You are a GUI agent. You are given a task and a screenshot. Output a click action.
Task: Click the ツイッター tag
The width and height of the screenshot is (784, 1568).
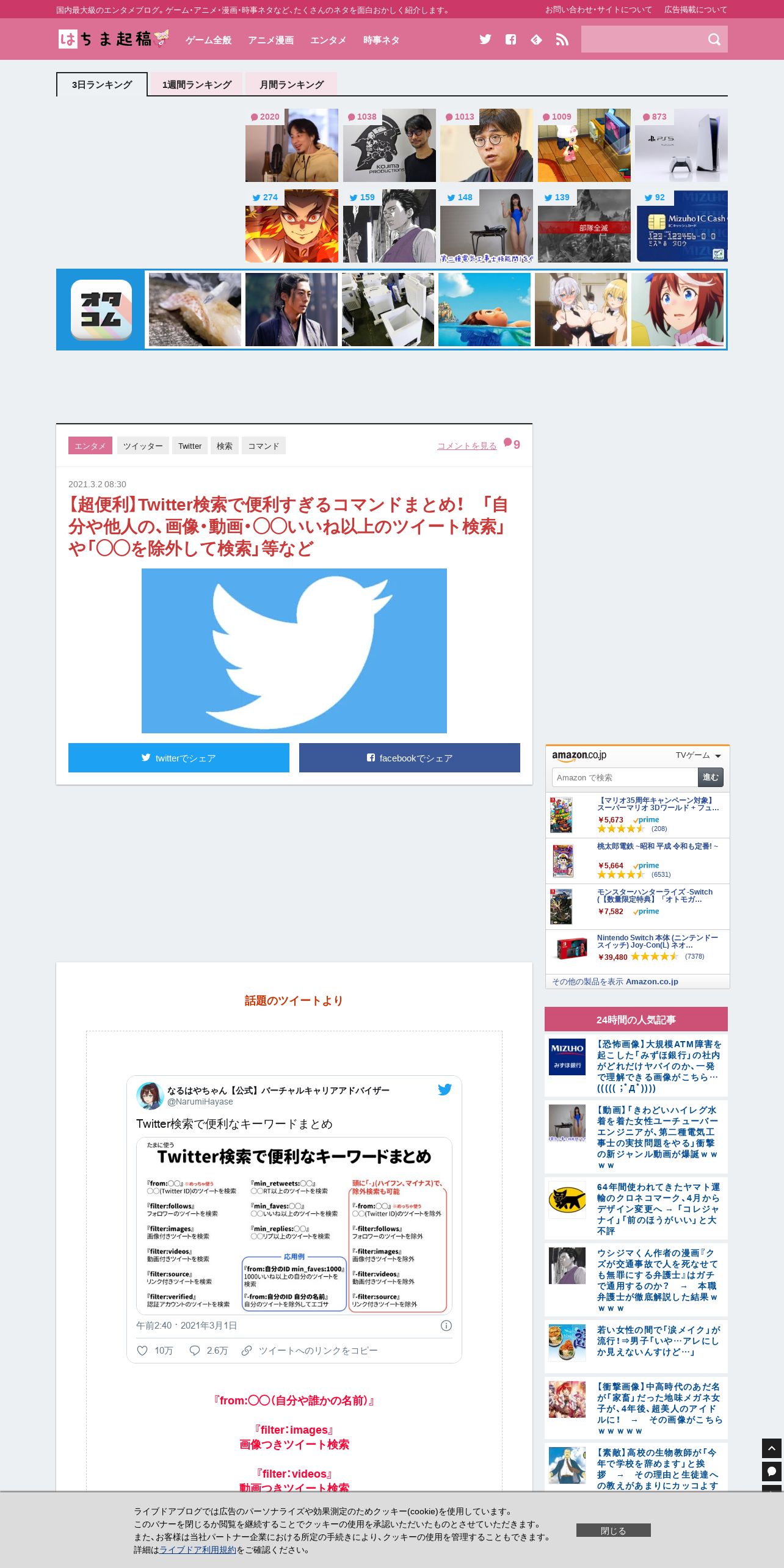click(x=143, y=446)
